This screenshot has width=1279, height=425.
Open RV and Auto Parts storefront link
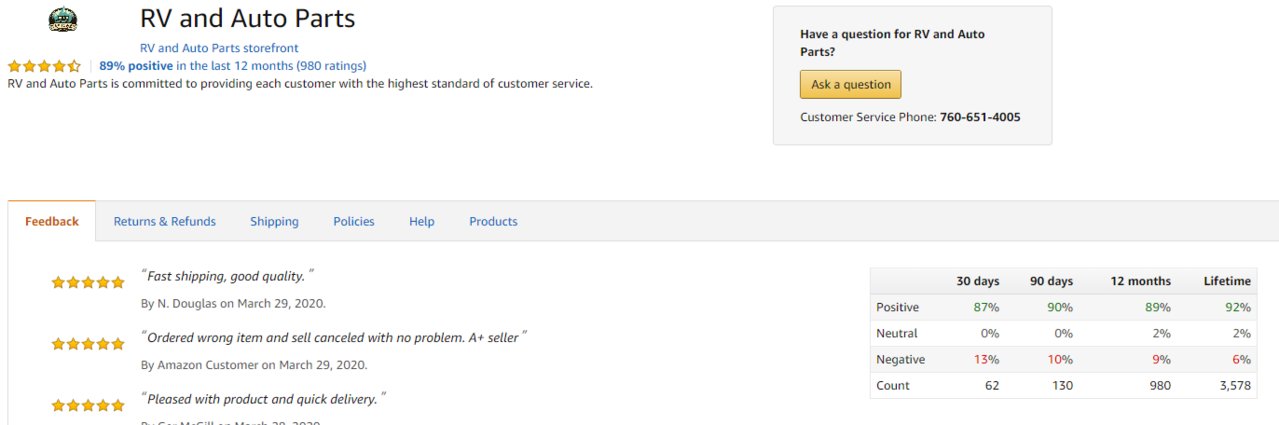[219, 48]
